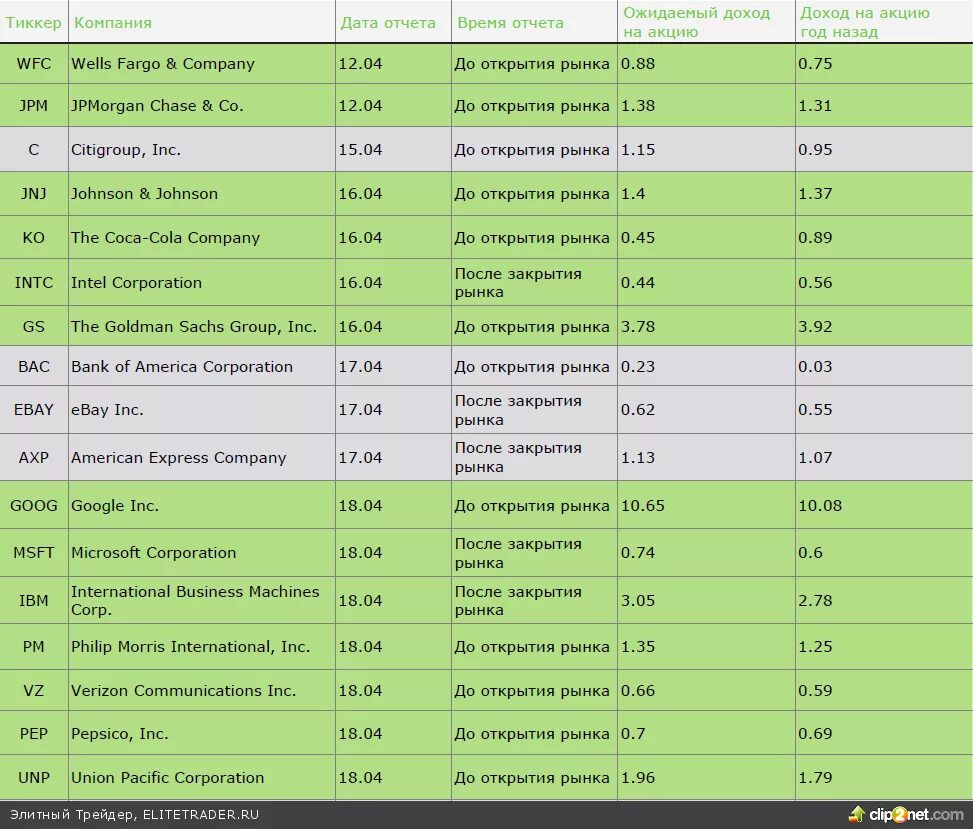Screen dimensions: 973x829
Task: Click the eBay Inc. company name
Action: click(107, 410)
